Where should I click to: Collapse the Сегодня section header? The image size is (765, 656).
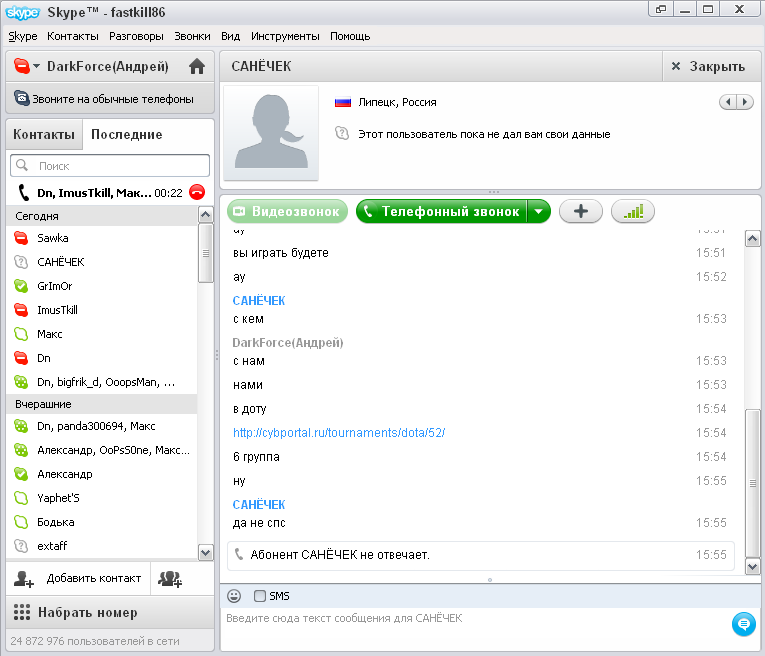coord(102,216)
